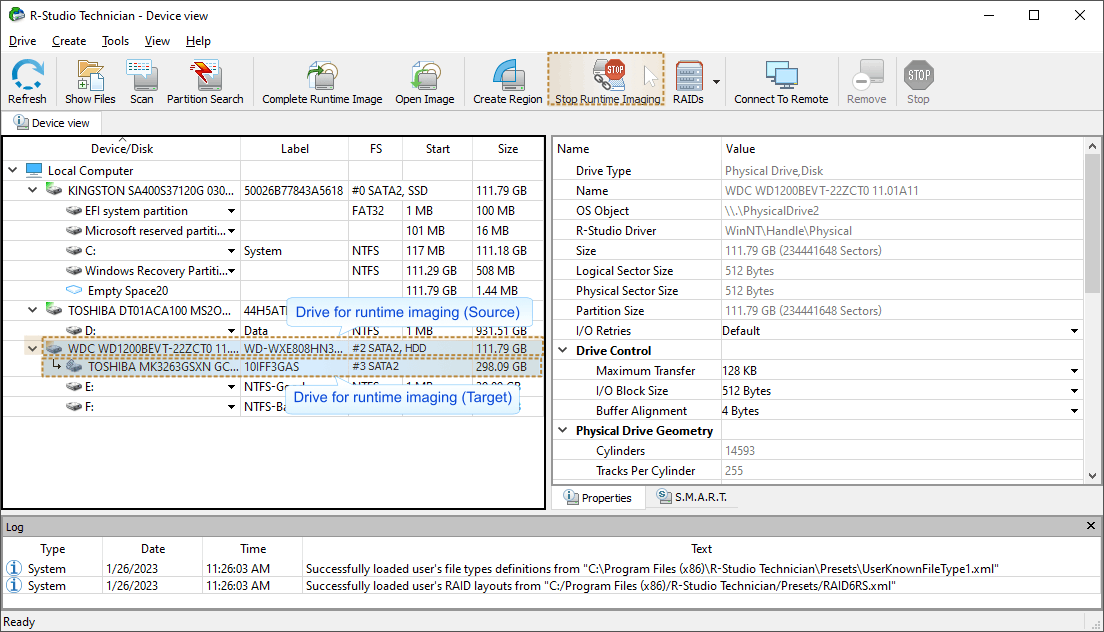The height and width of the screenshot is (632, 1104).
Task: Click the Refresh toolbar icon
Action: pyautogui.click(x=27, y=75)
